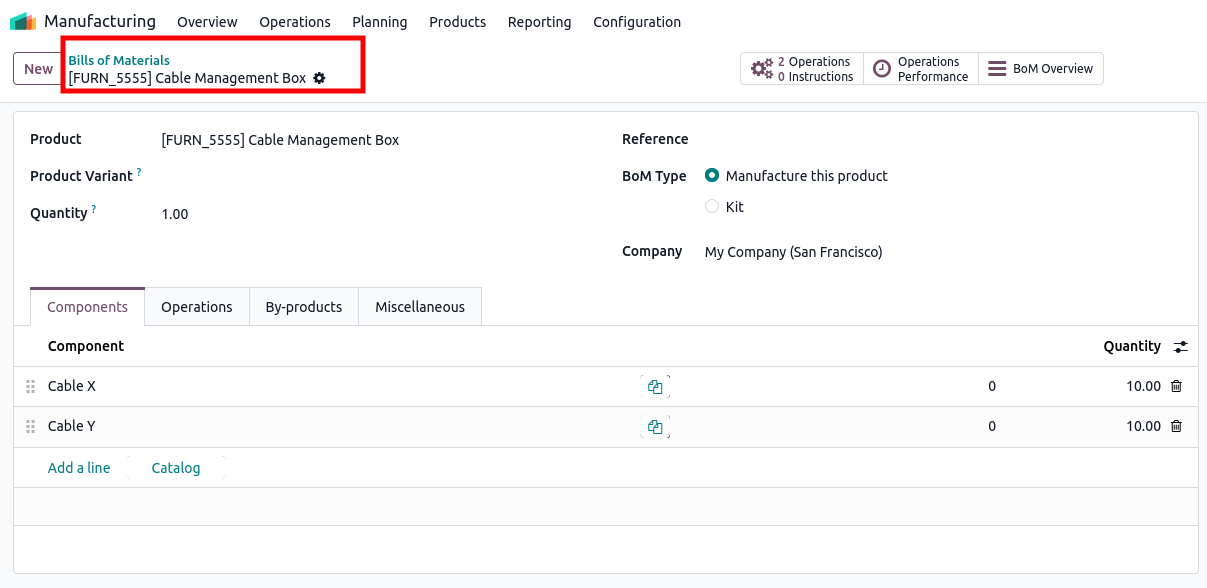Open the Configuration menu
1207x588 pixels.
[636, 22]
